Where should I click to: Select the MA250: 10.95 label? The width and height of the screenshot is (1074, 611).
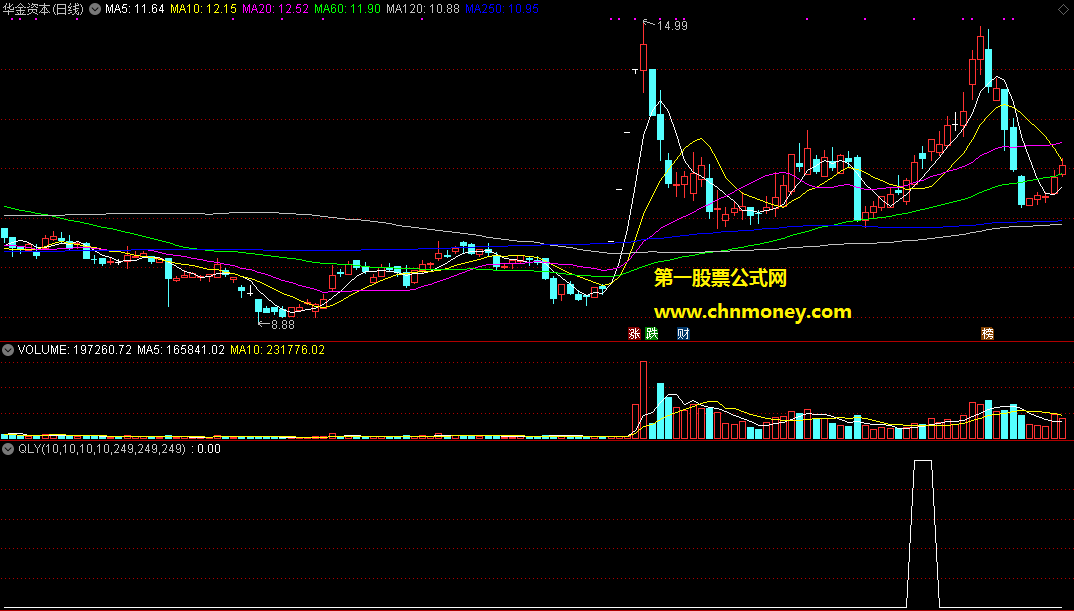click(501, 9)
